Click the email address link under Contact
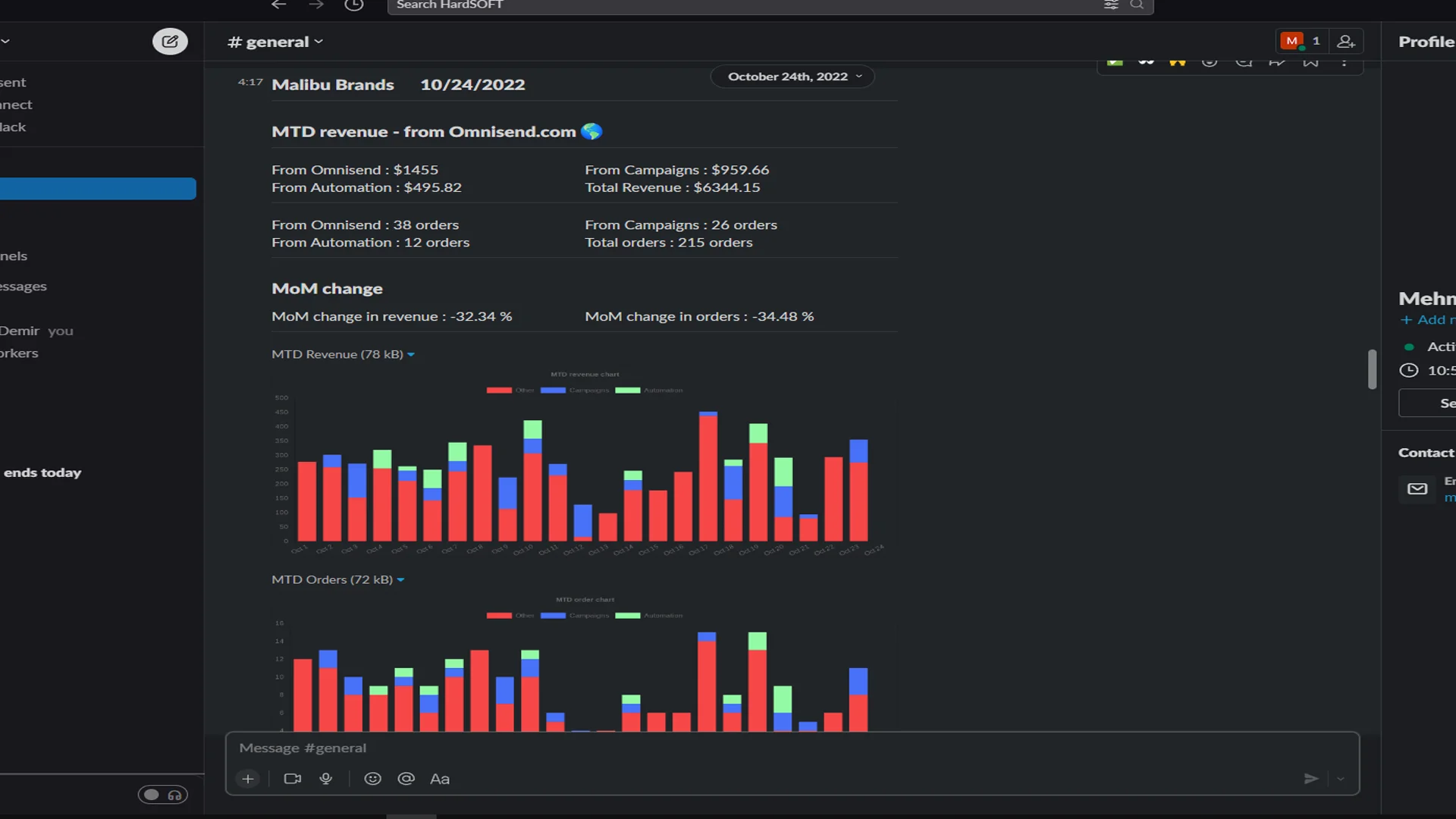 1449,498
